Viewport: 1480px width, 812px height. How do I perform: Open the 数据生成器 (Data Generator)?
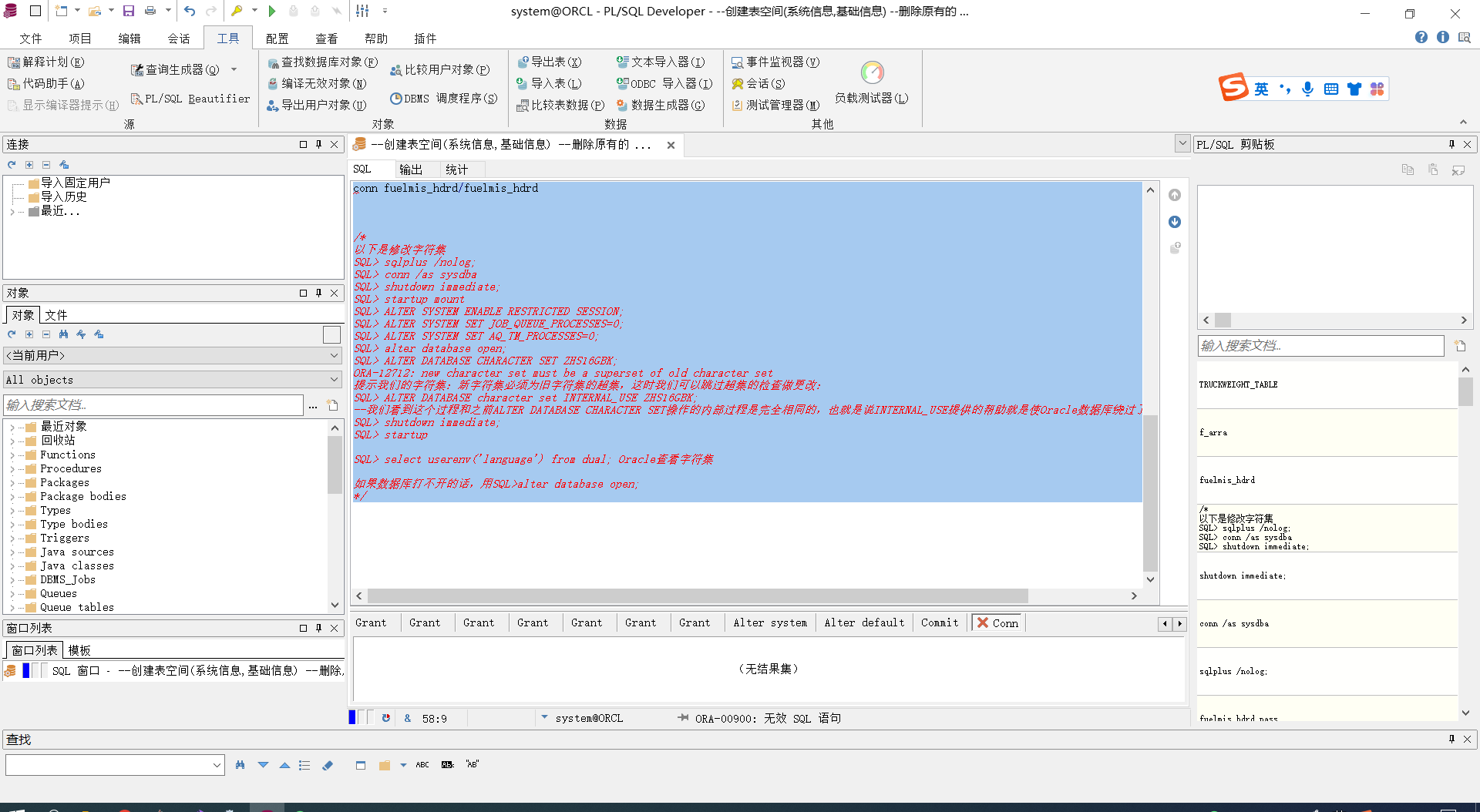(661, 105)
